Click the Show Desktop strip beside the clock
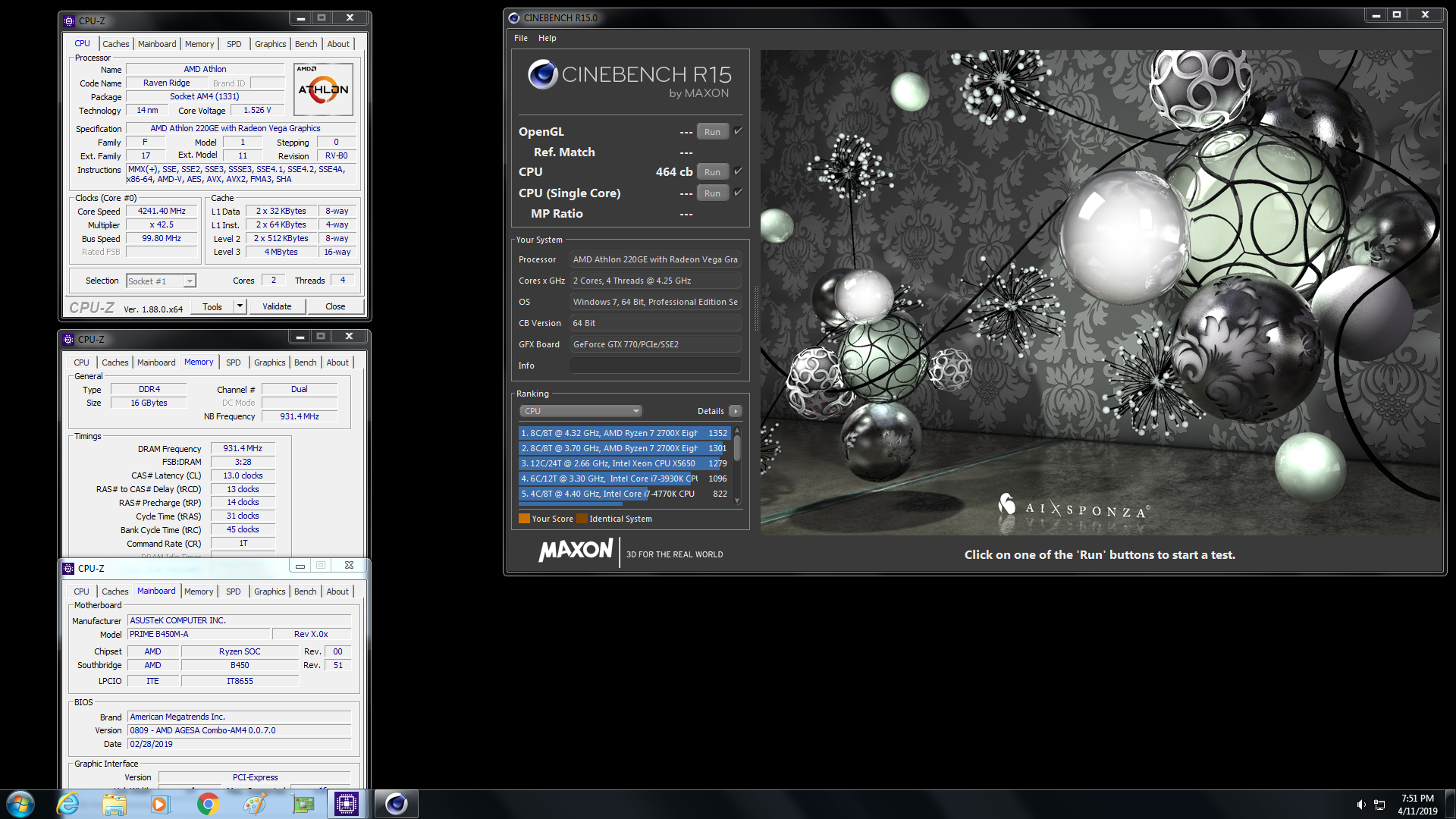1456x819 pixels. pyautogui.click(x=1450, y=804)
